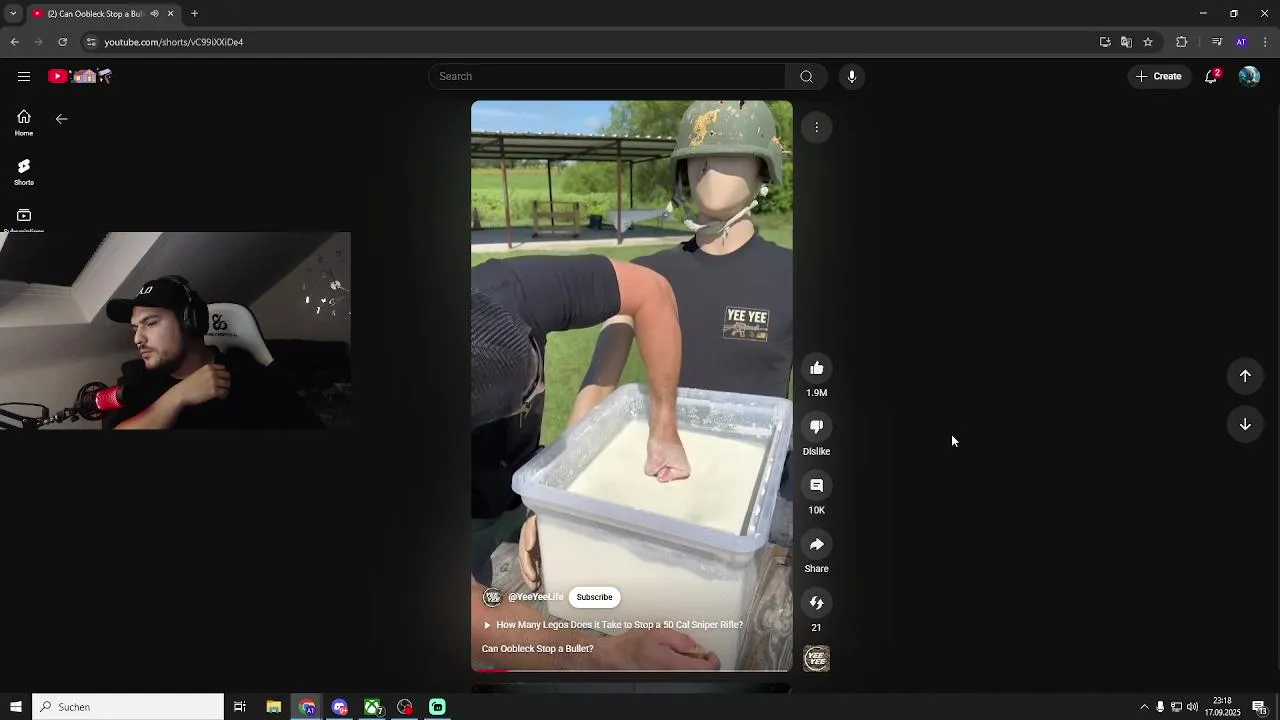The height and width of the screenshot is (720, 1280).
Task: Click the YouTube logo
Action: [80, 76]
